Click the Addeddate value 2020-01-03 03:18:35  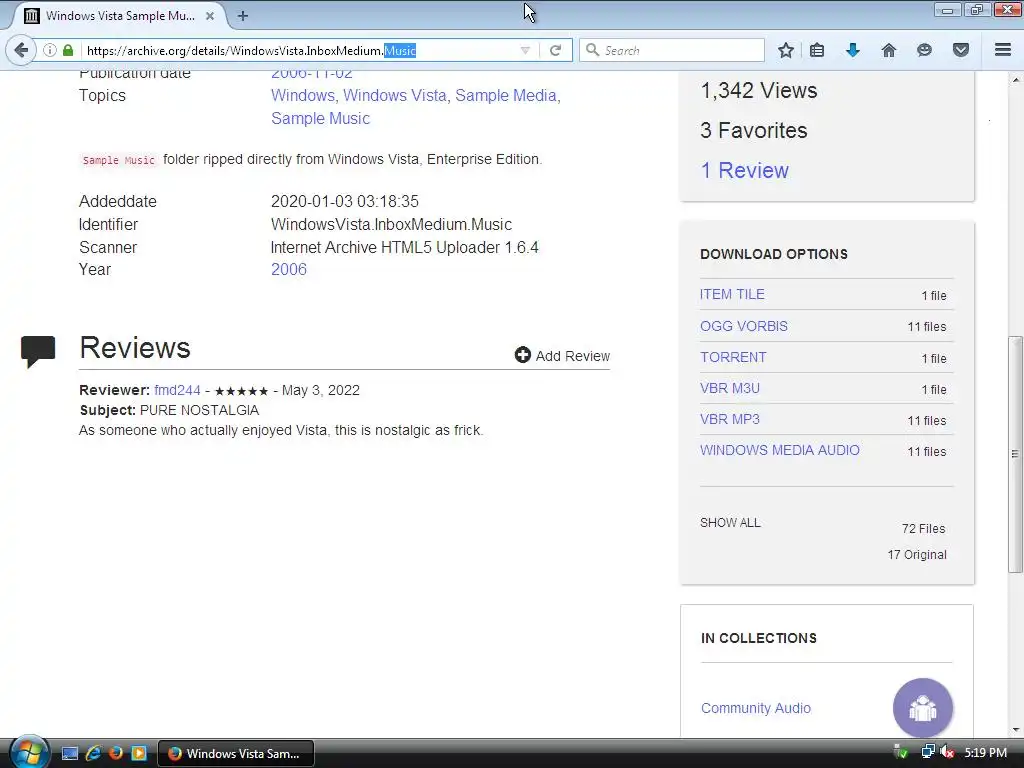pyautogui.click(x=345, y=201)
